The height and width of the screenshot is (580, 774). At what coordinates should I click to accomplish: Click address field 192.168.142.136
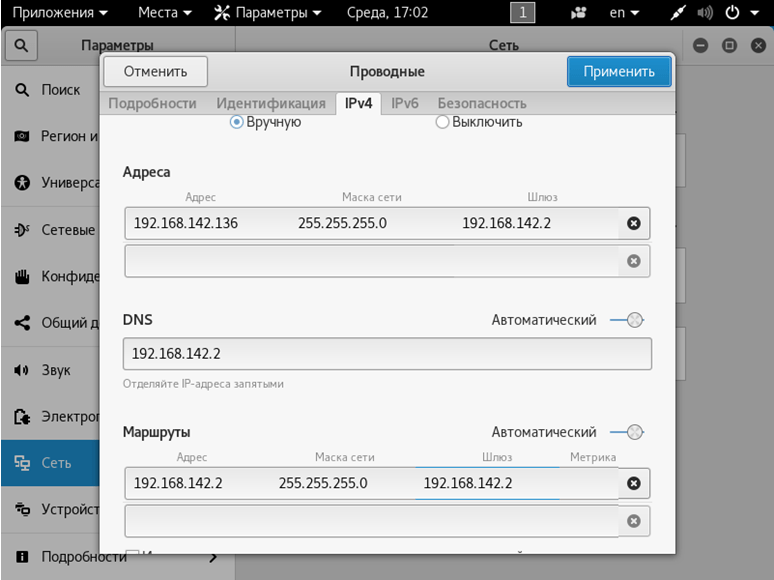(x=207, y=224)
